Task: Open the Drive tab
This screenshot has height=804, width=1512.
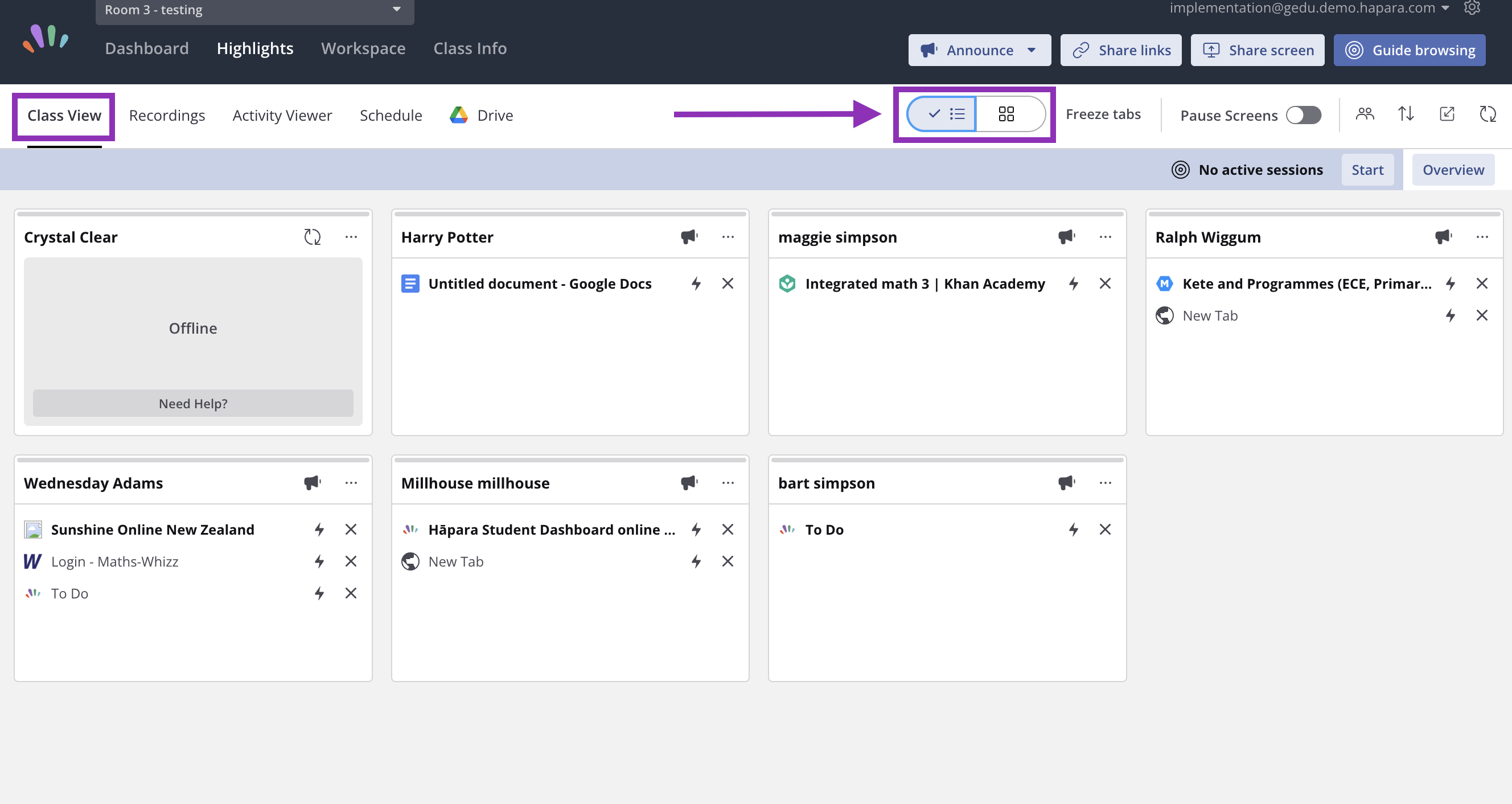Action: [481, 116]
